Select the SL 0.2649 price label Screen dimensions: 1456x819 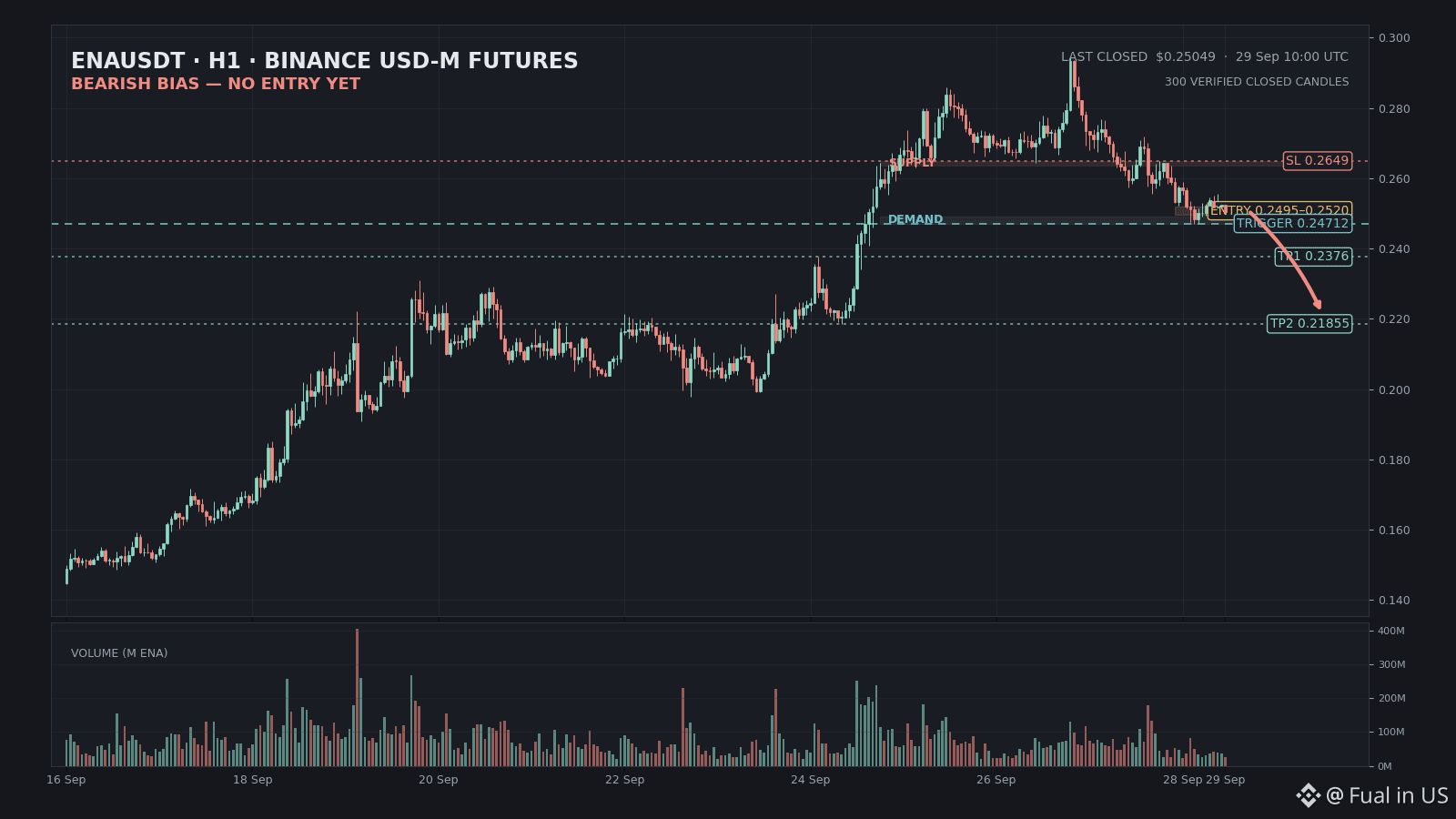tap(1317, 161)
